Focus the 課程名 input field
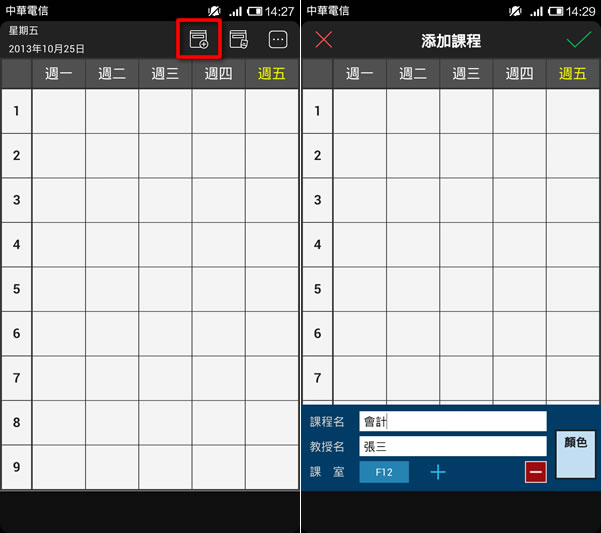The height and width of the screenshot is (533, 601). click(x=453, y=421)
